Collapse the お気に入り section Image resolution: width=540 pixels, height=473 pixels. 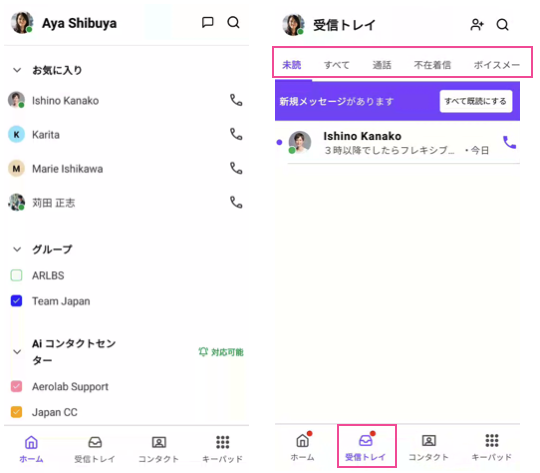coord(17,70)
